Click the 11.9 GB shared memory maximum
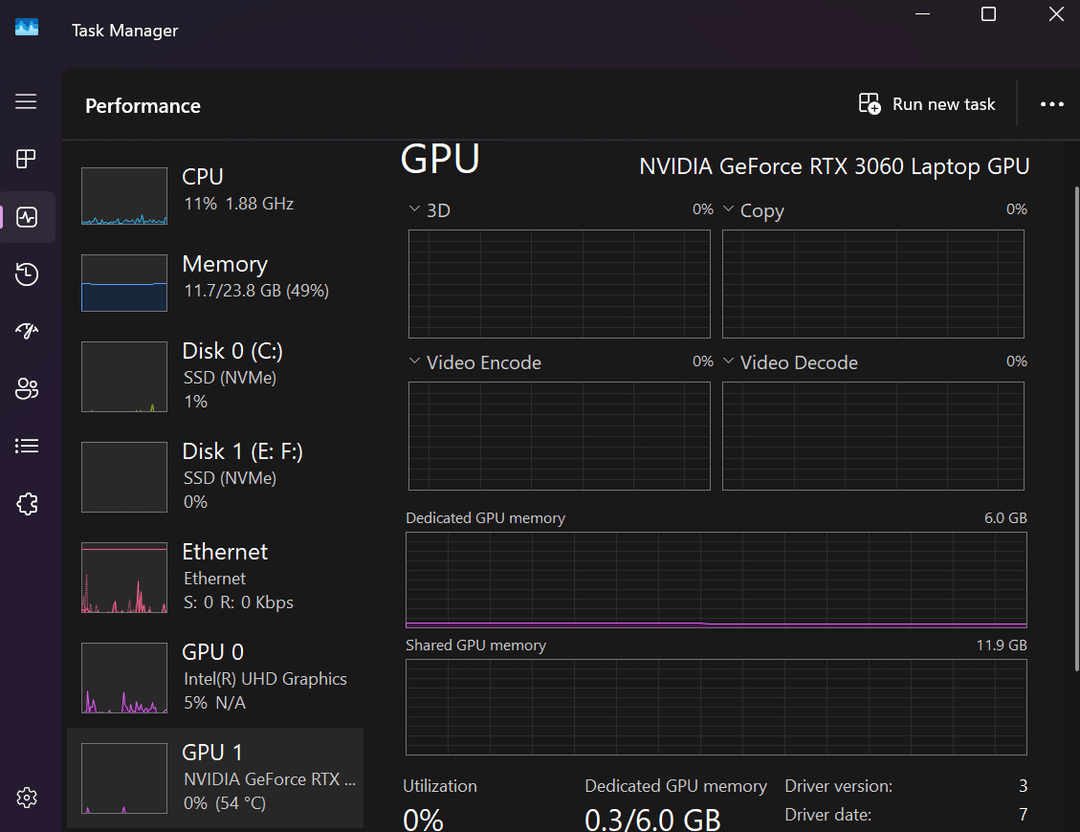The height and width of the screenshot is (832, 1080). pyautogui.click(x=1001, y=645)
